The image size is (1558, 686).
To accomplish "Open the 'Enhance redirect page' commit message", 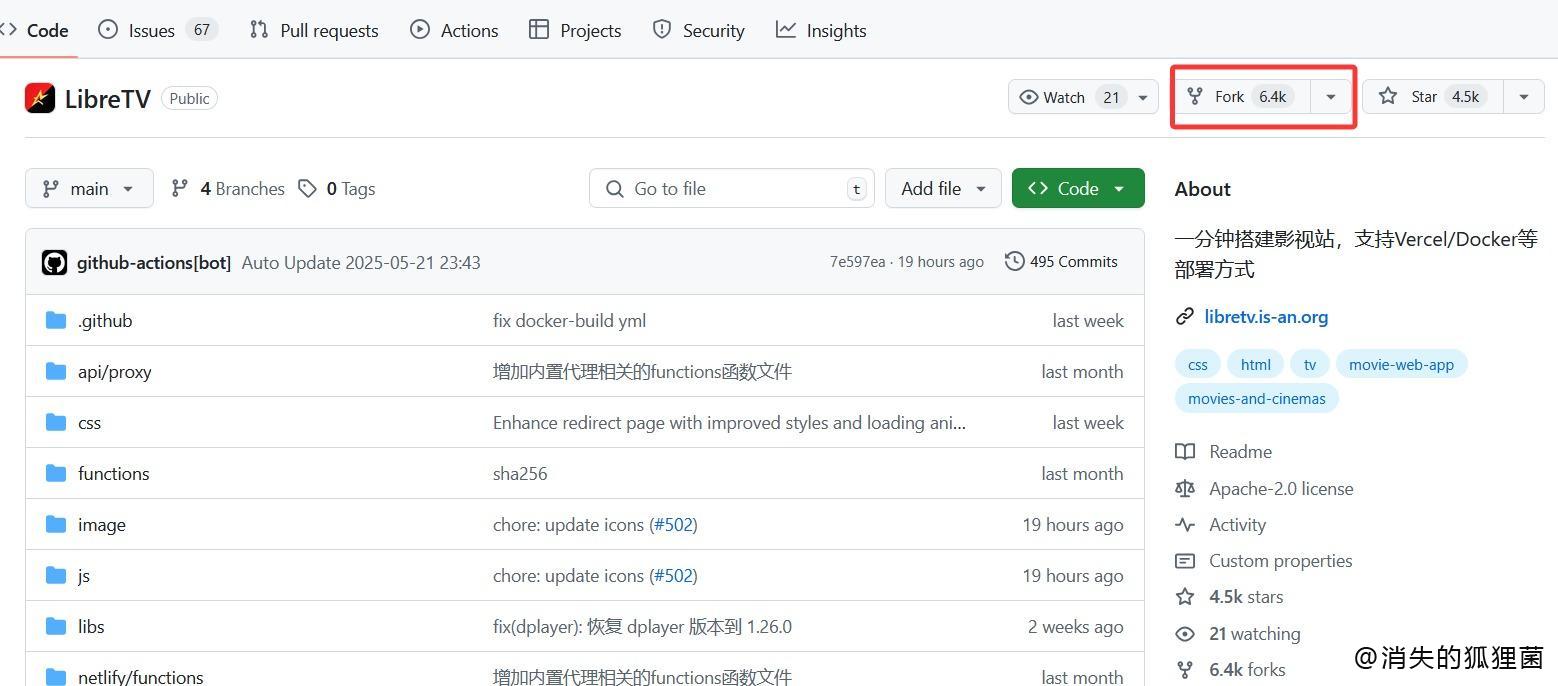I will 729,422.
